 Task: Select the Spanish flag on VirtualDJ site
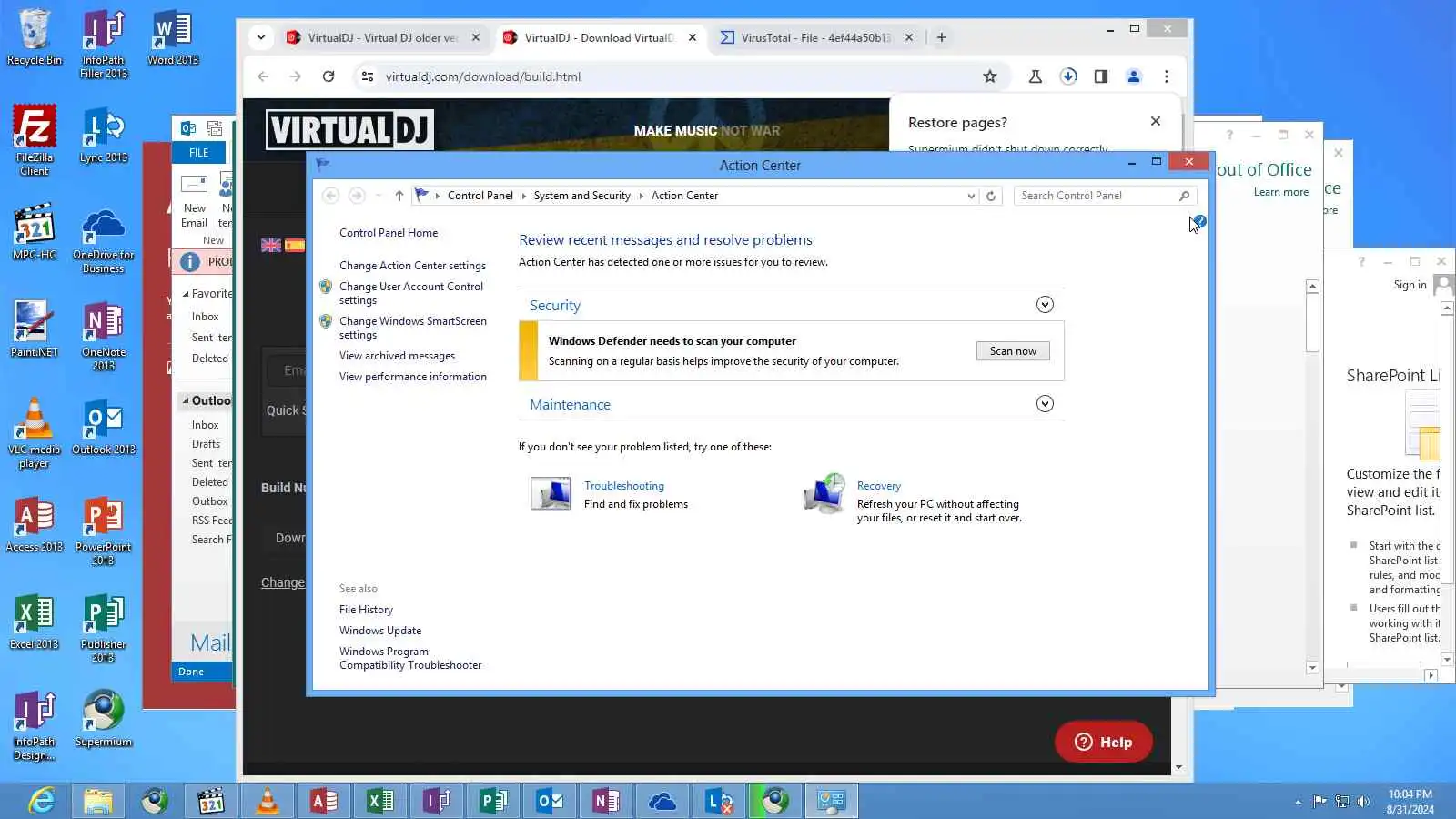click(294, 245)
